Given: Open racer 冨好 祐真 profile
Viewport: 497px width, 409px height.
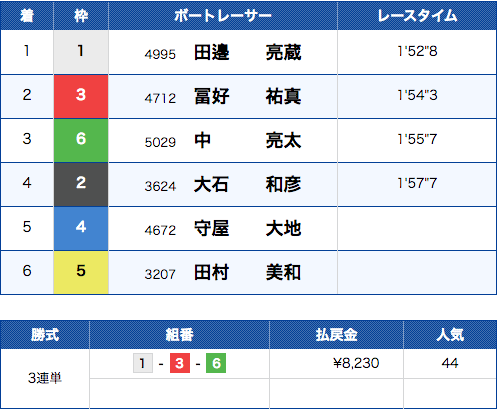Looking at the screenshot, I should coord(248,97).
